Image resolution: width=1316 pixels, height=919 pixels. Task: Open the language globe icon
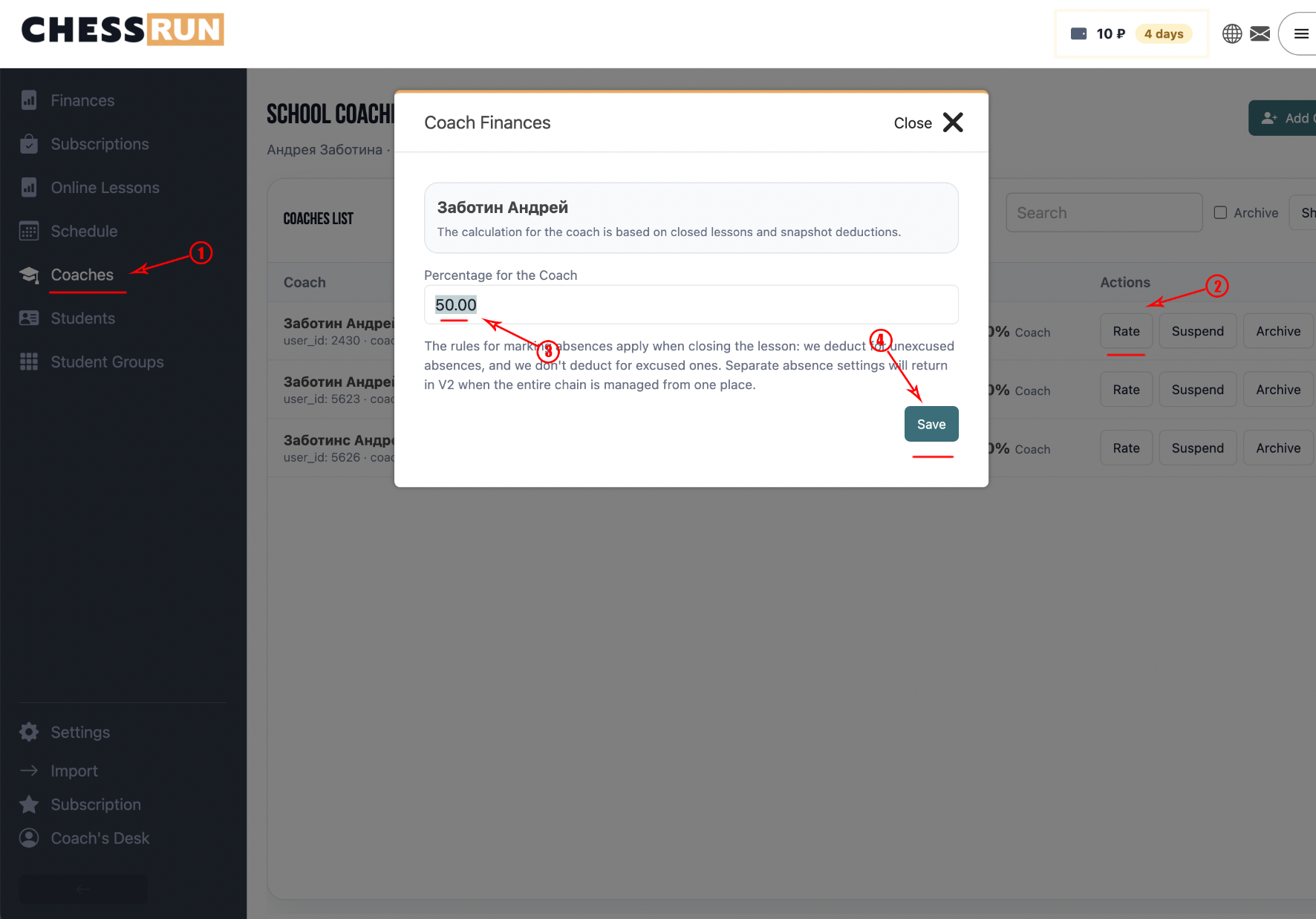(x=1232, y=33)
